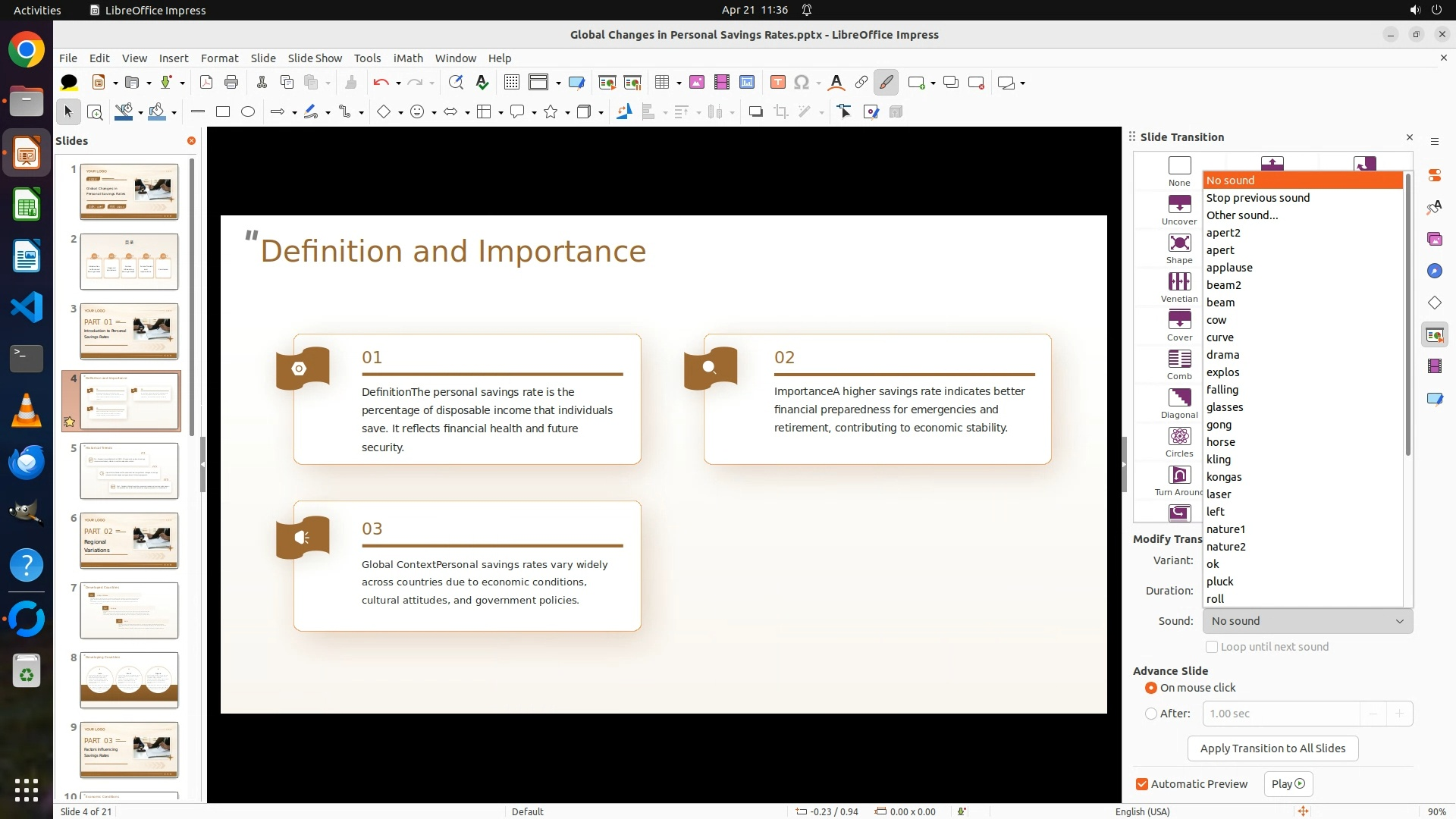Screen dimensions: 1456x819
Task: Click the Print icon in the toolbar
Action: 231,83
